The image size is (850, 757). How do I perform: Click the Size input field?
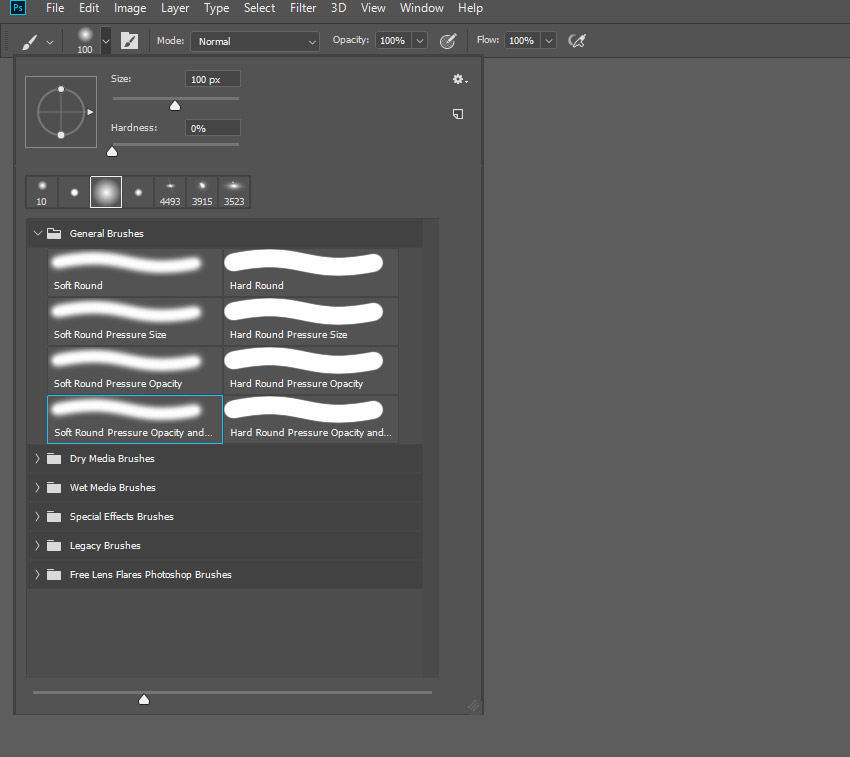pos(212,79)
